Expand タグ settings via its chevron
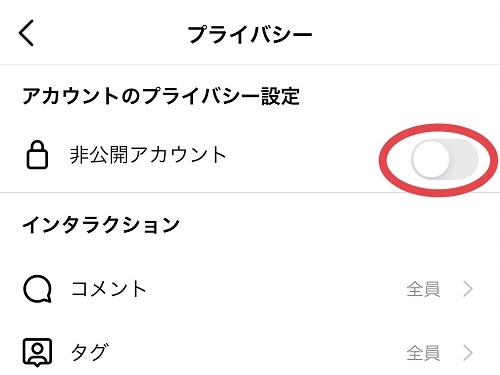This screenshot has height=375, width=500. [468, 353]
